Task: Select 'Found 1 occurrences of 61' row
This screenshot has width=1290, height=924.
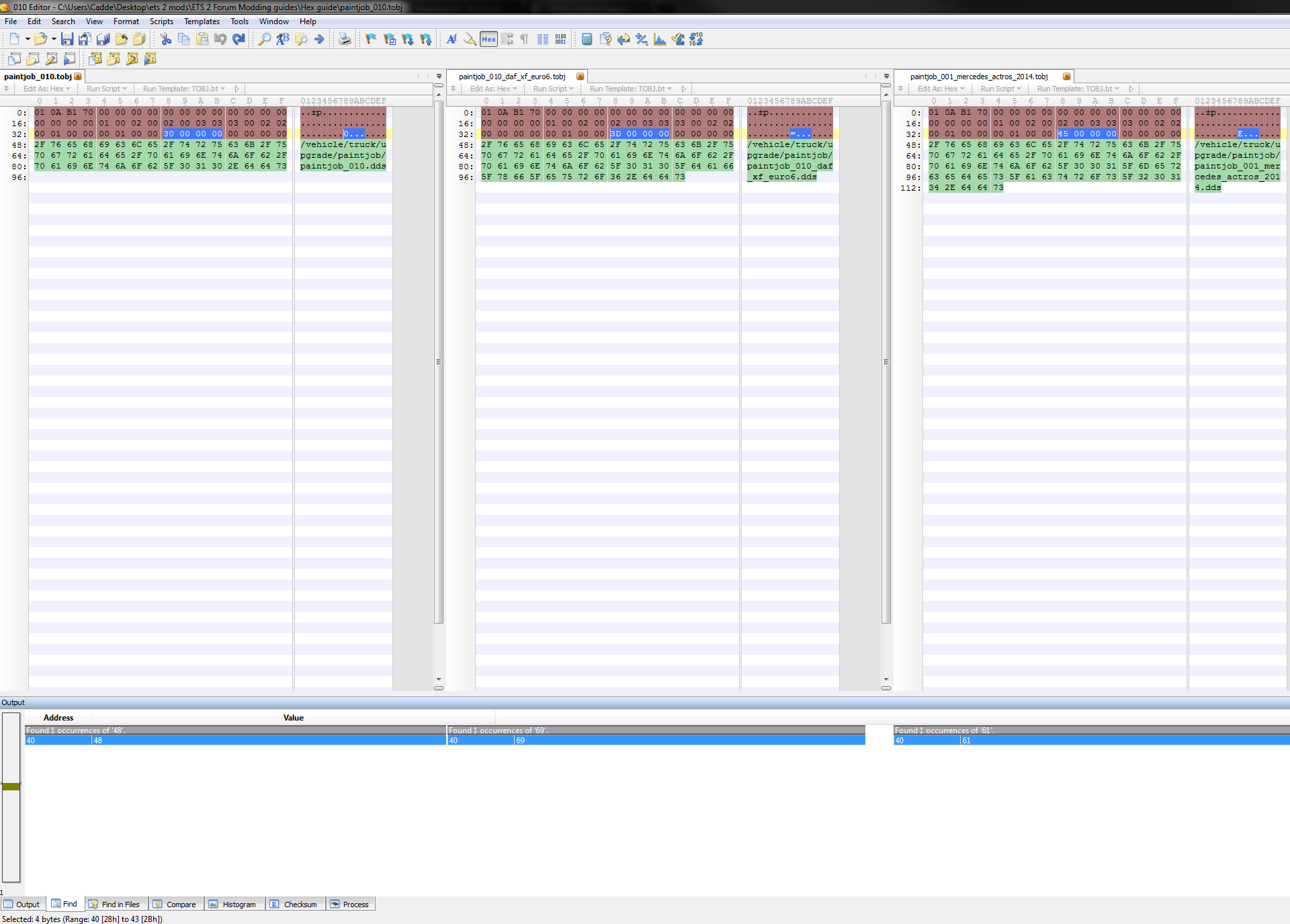Action: click(1092, 731)
